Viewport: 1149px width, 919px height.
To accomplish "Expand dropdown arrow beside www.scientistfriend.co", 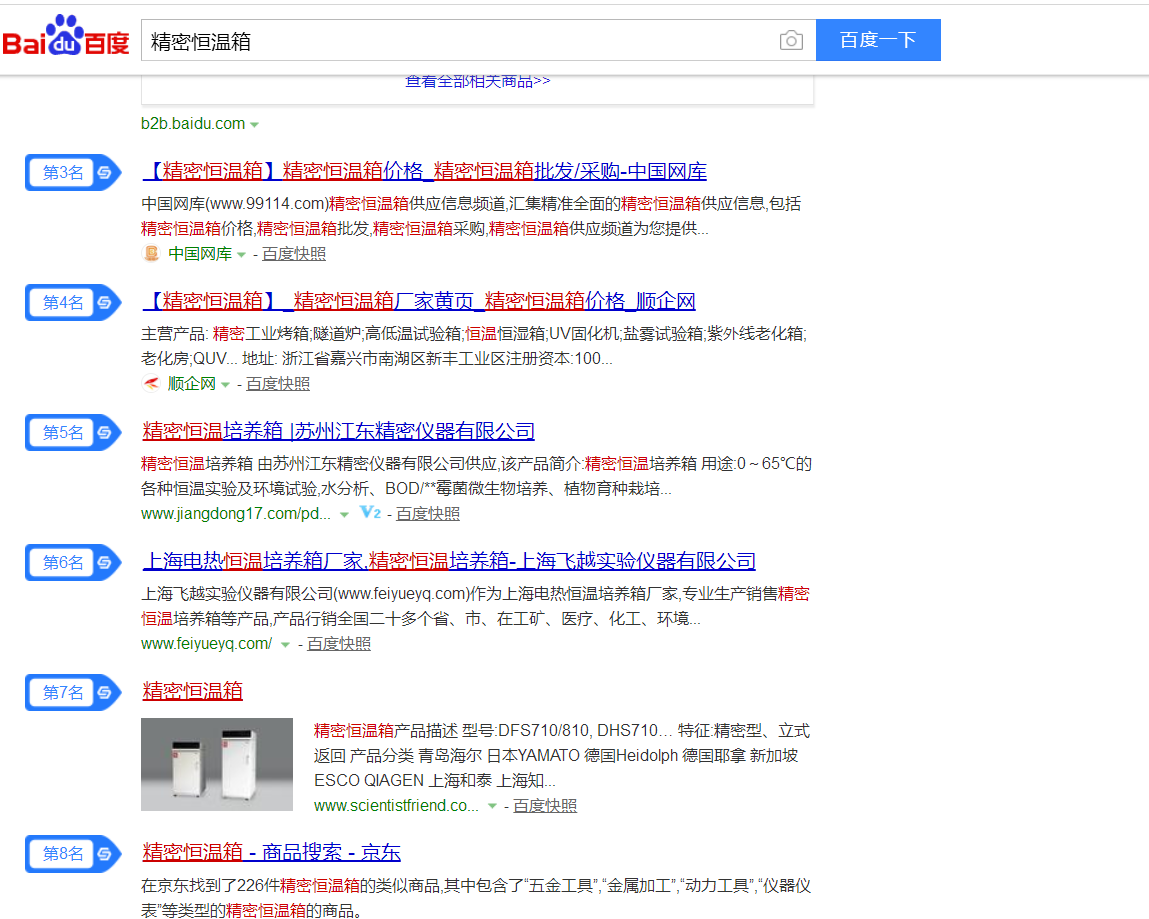I will point(492,806).
